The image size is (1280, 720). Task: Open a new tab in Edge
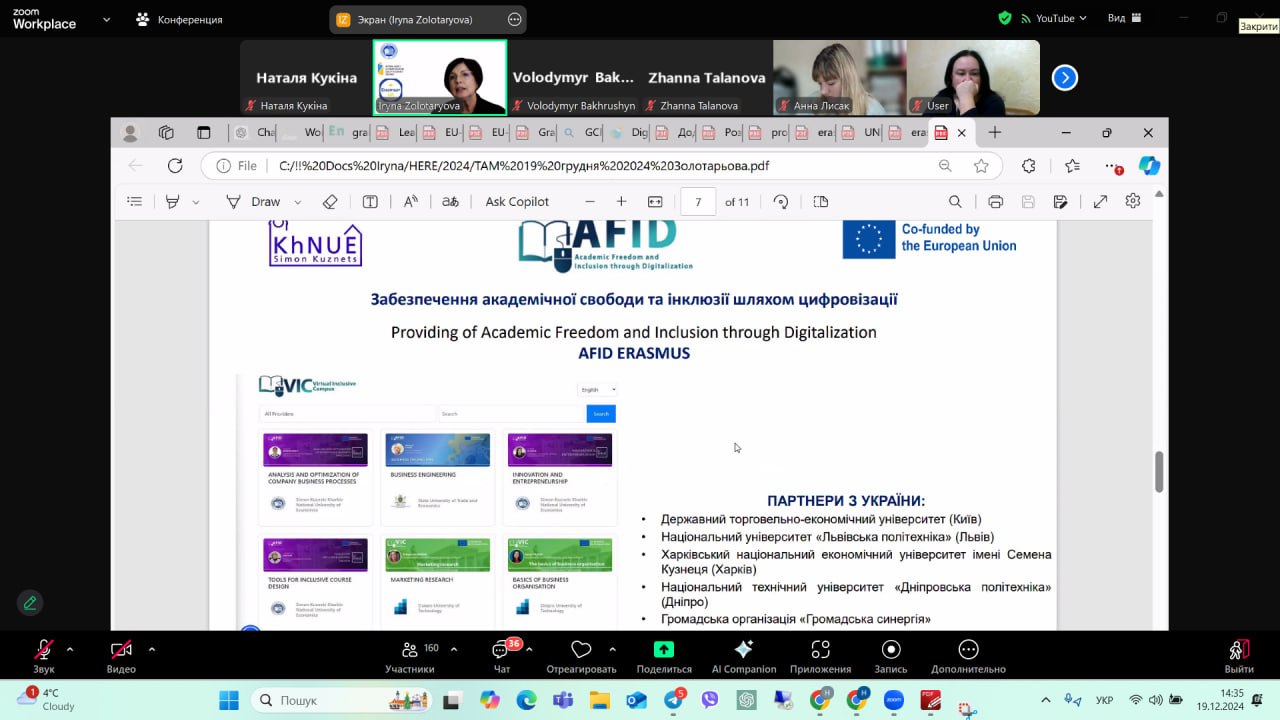[x=994, y=132]
